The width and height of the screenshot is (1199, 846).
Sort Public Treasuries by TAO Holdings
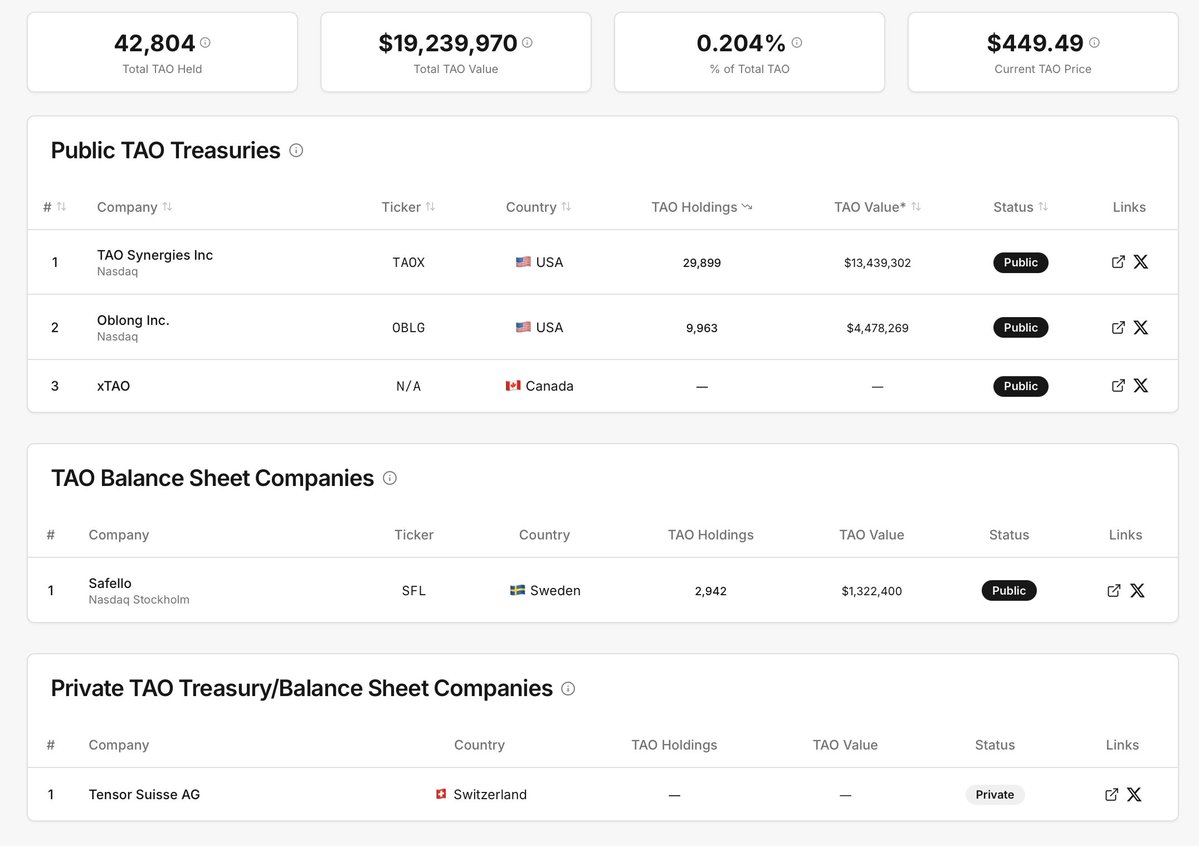(x=702, y=207)
